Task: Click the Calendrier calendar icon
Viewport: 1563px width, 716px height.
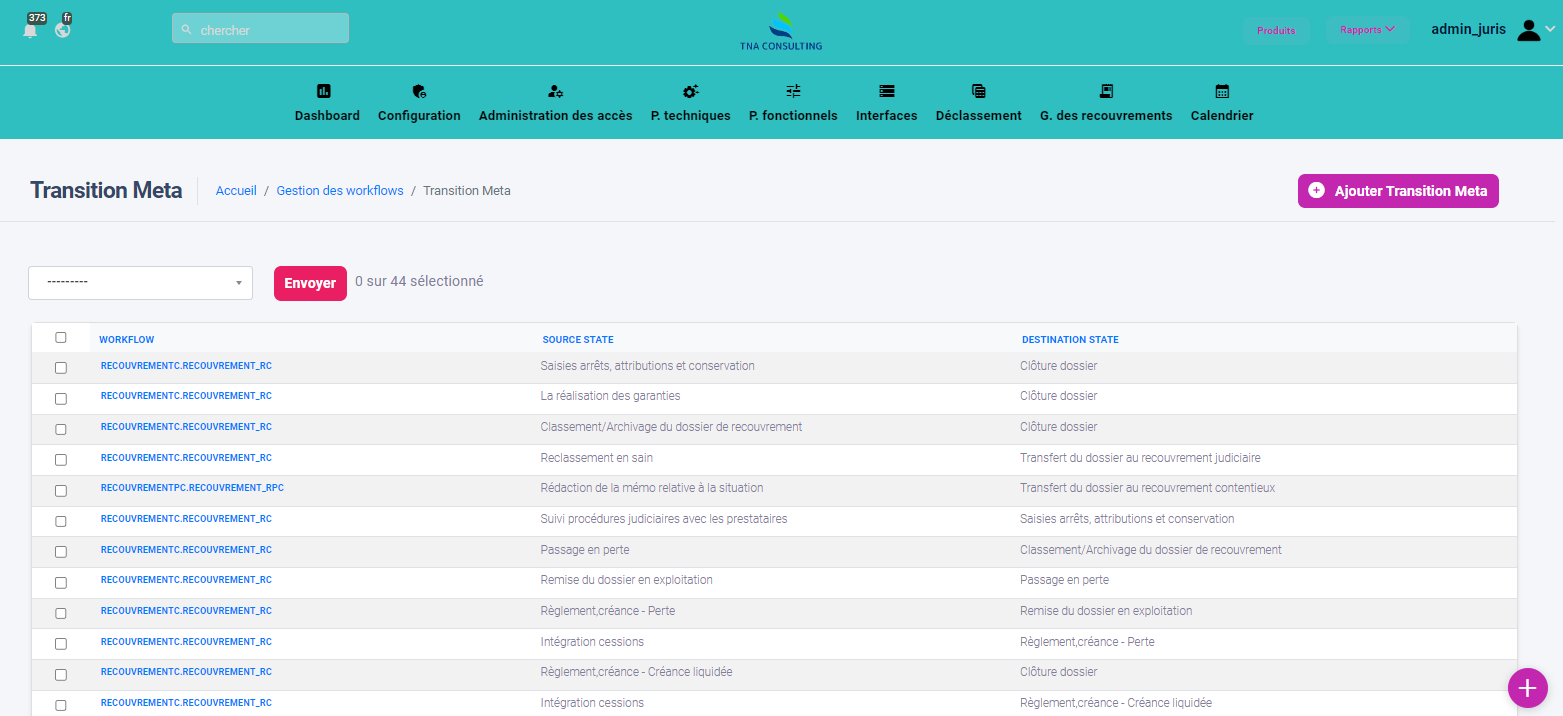Action: (x=1222, y=91)
